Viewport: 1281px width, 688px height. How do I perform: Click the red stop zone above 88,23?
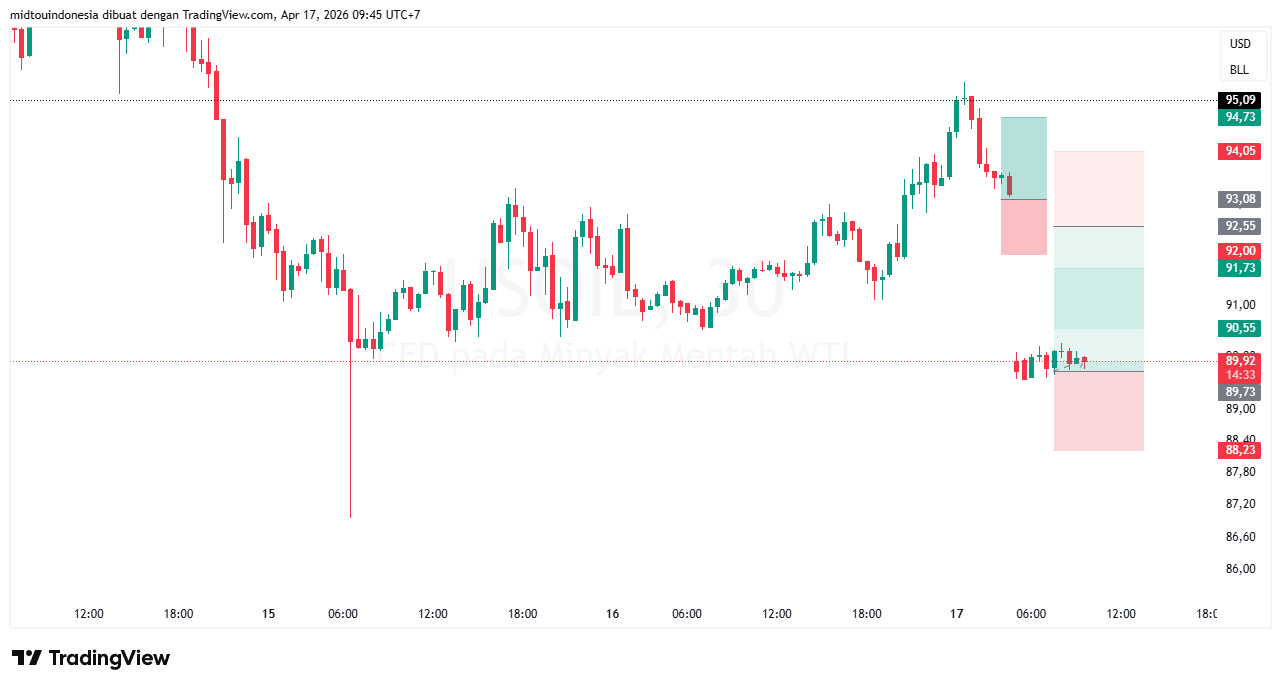coord(1099,411)
